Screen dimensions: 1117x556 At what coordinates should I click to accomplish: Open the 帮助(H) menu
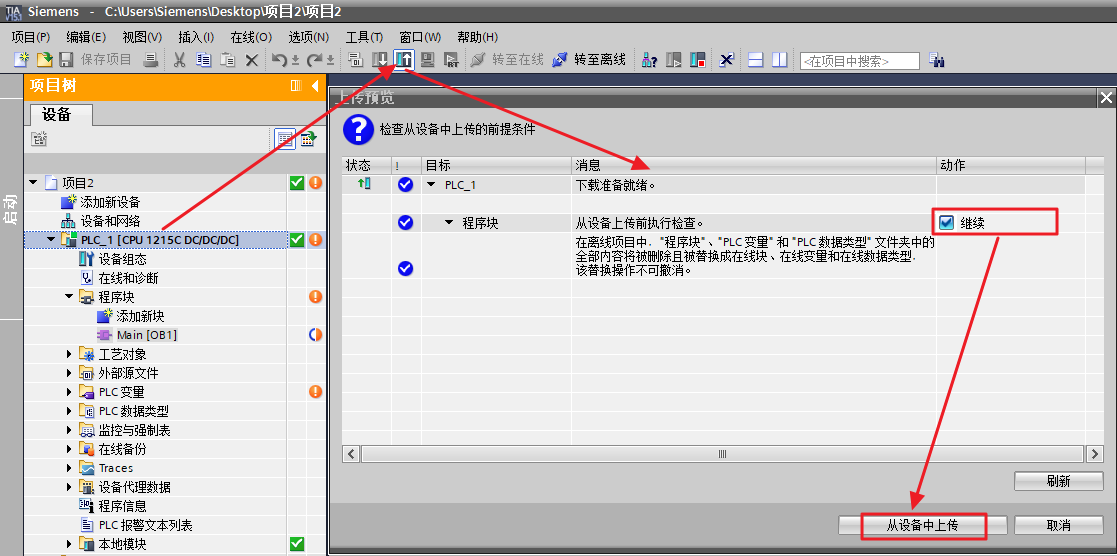pyautogui.click(x=477, y=37)
